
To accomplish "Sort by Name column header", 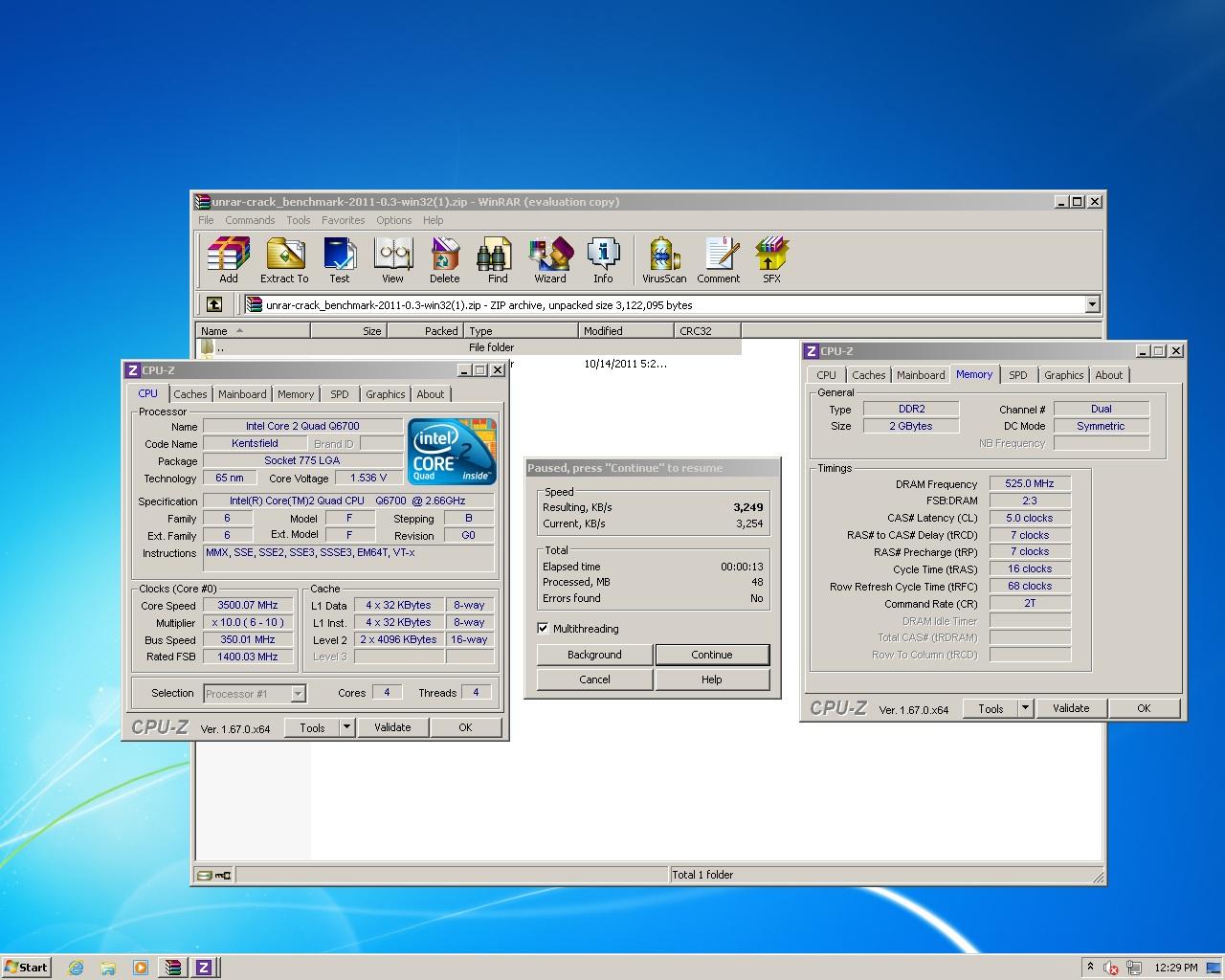I will pyautogui.click(x=253, y=331).
